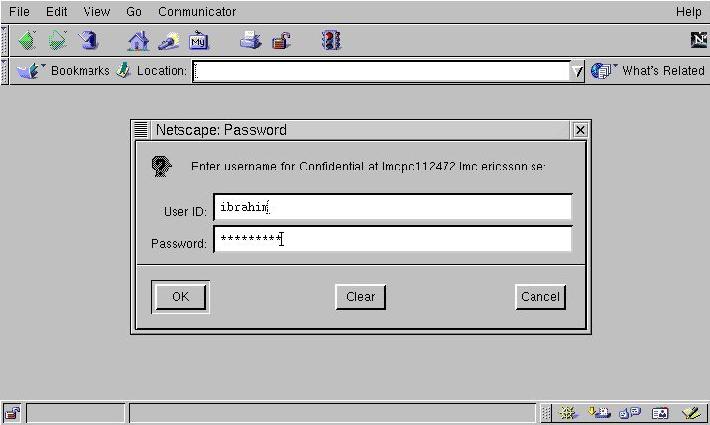Open the Communicator menu

pos(197,12)
